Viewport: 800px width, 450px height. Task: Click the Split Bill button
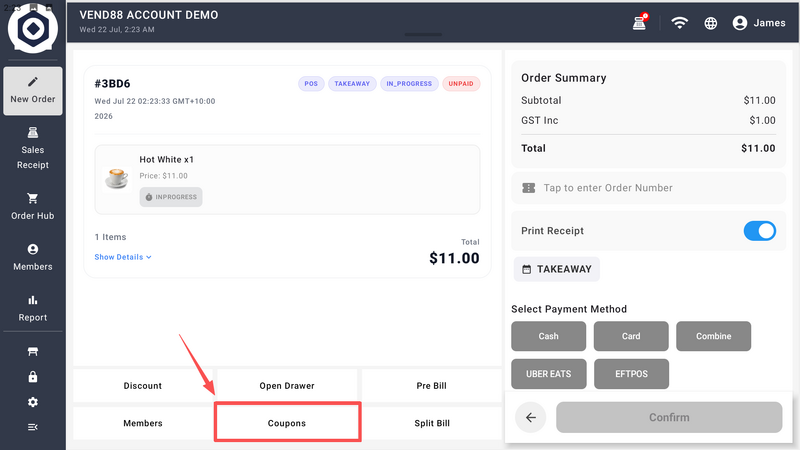(x=432, y=423)
